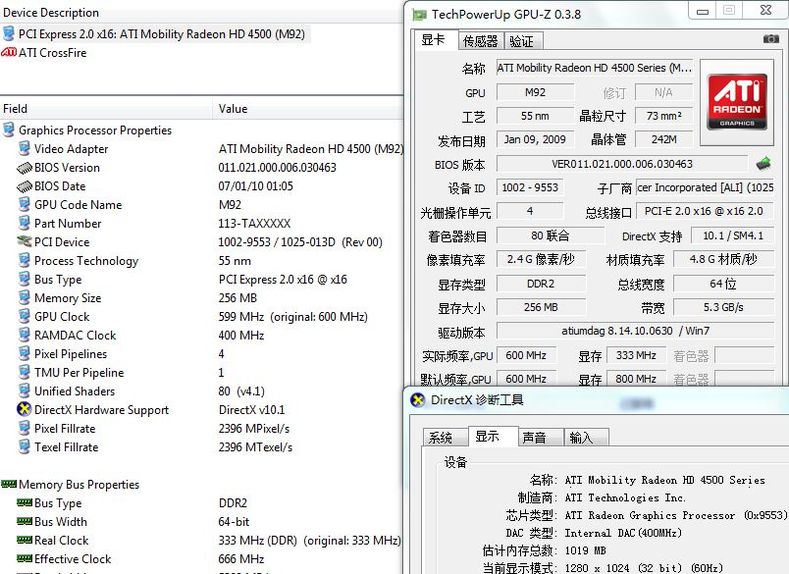This screenshot has width=789, height=574.
Task: Click the Memory Bus Properties RAM icon
Action: coord(9,484)
